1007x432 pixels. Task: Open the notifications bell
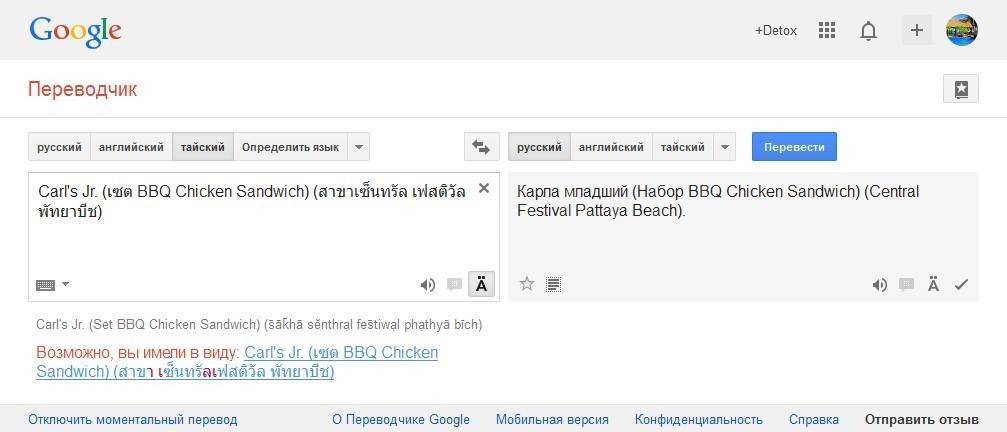click(868, 30)
